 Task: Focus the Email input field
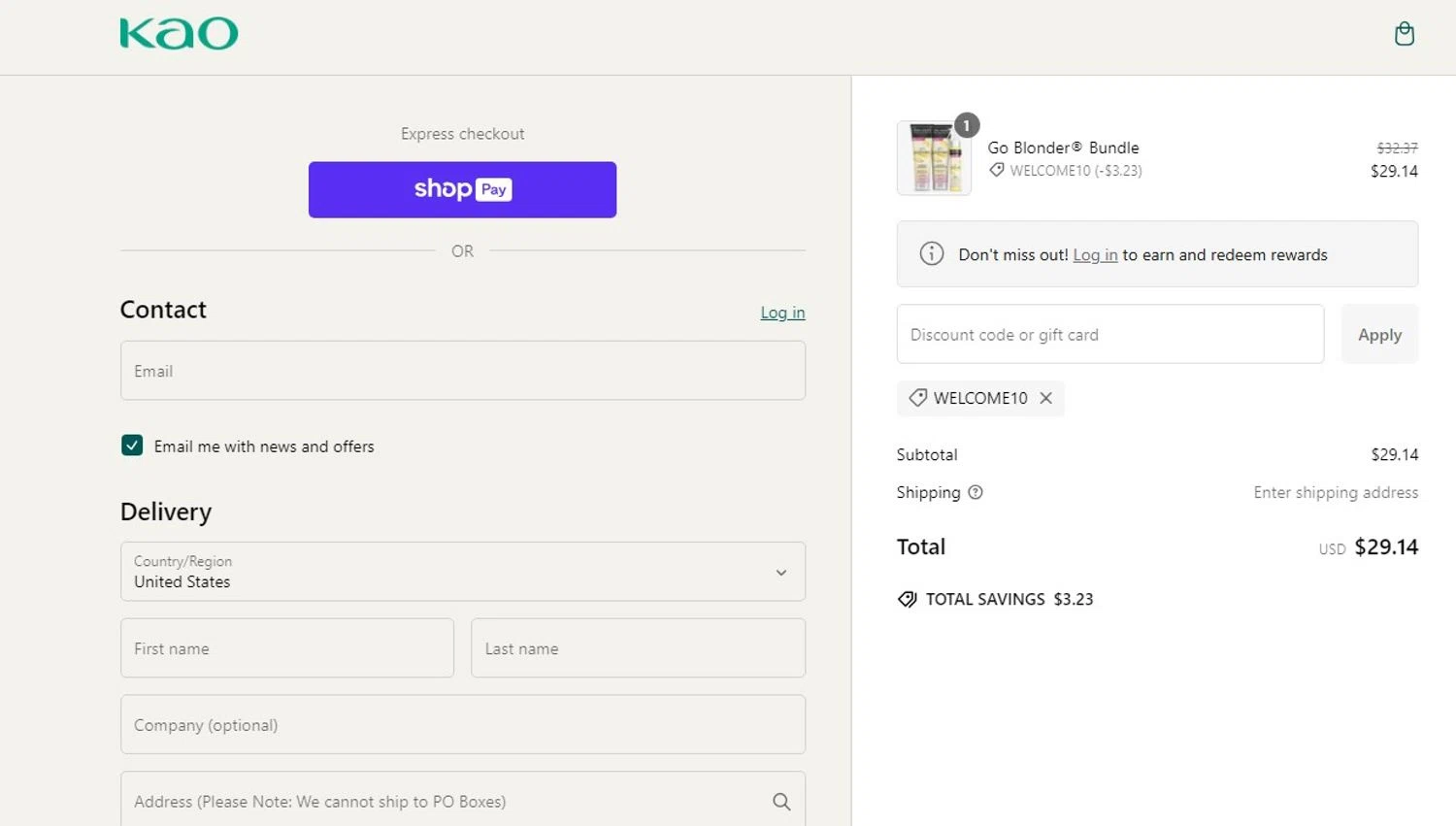[x=463, y=370]
